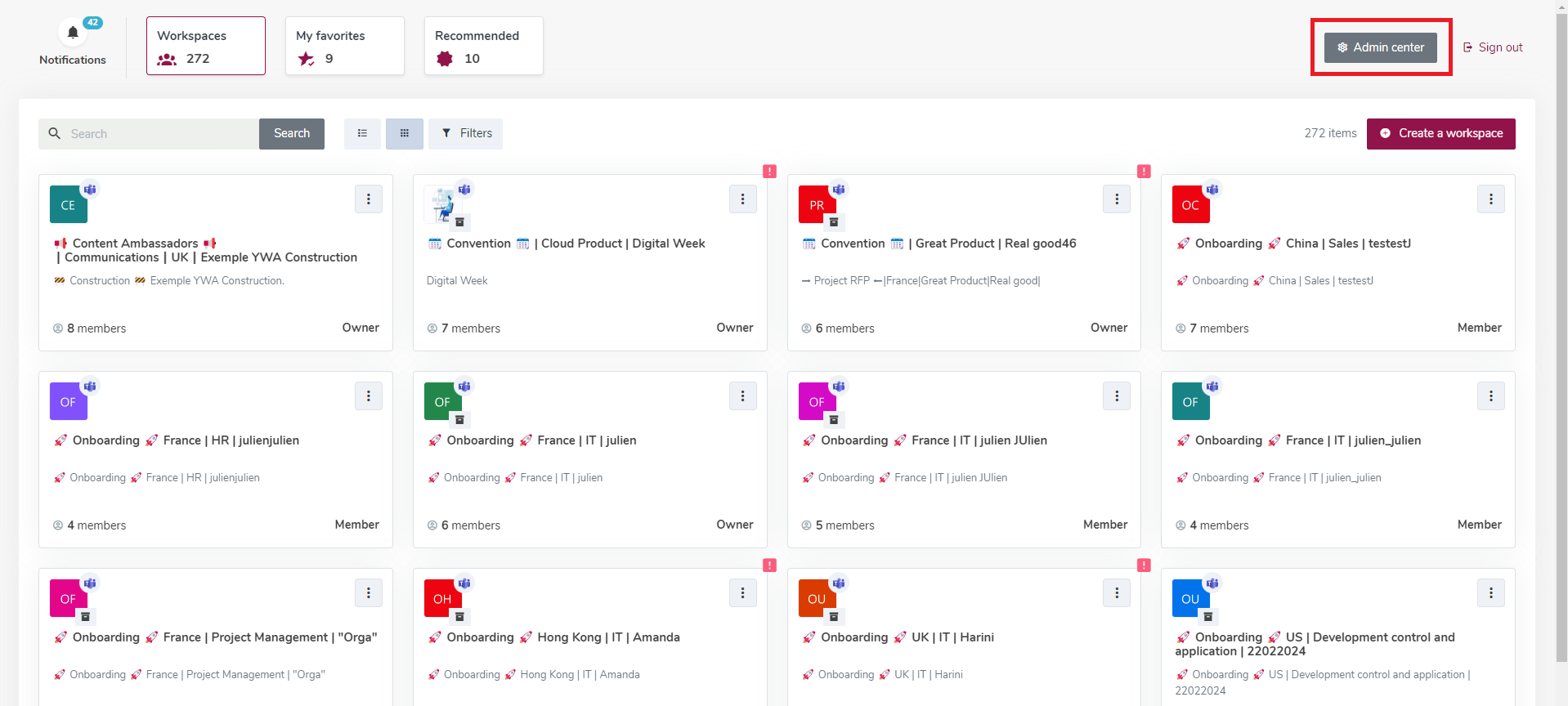The width and height of the screenshot is (1568, 706).
Task: Focus the Search input field
Action: (149, 134)
